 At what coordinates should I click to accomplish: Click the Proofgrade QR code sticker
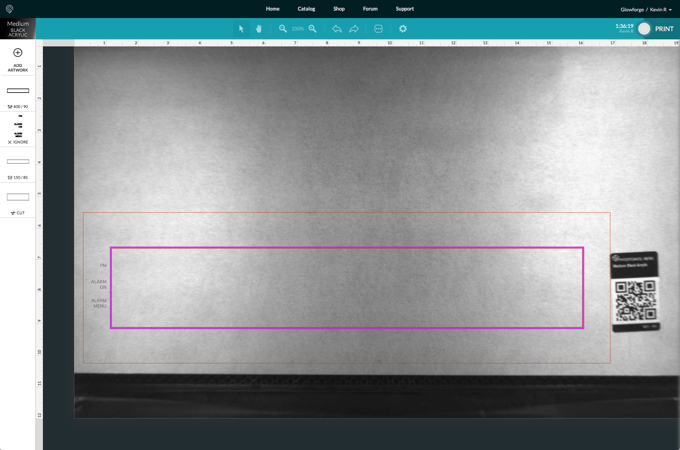pos(635,292)
